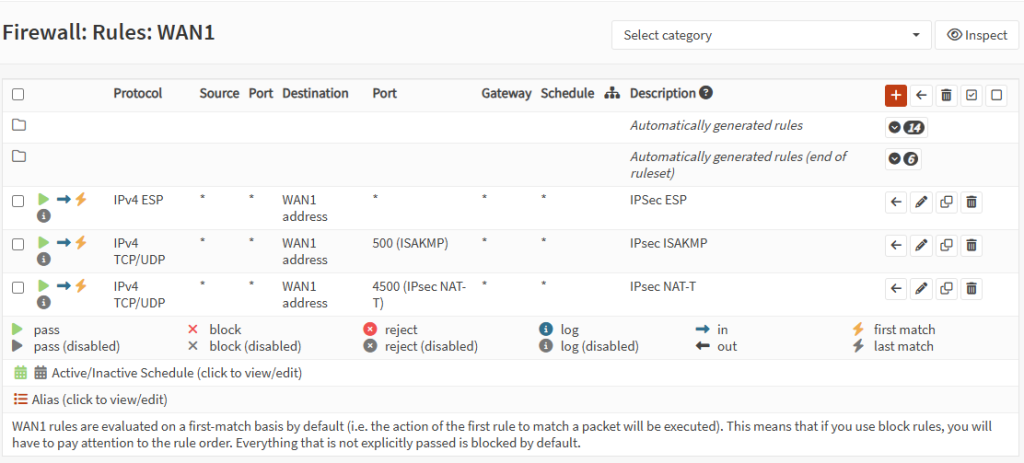Screen dimensions: 1024x463
Task: Move selected rules before IPsec ISAKMP rule
Action: [x=896, y=246]
